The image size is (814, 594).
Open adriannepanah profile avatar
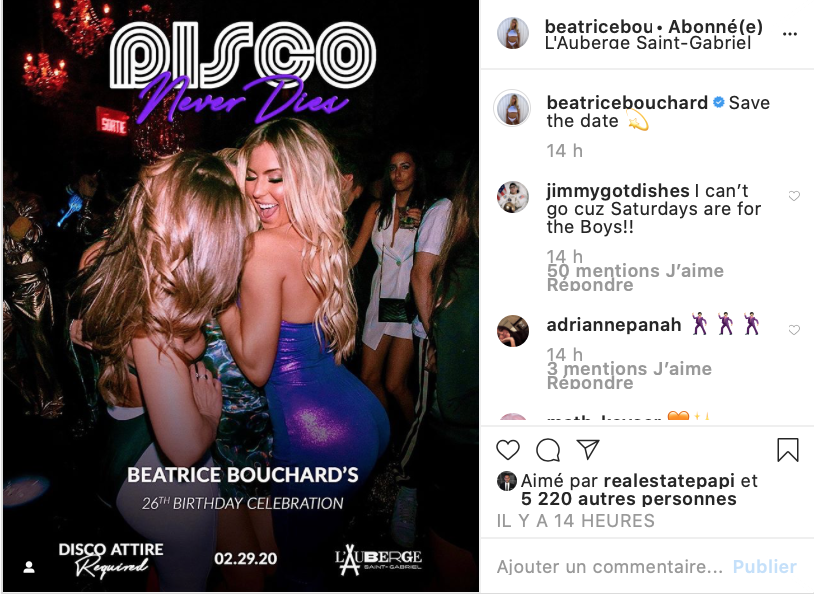(513, 331)
